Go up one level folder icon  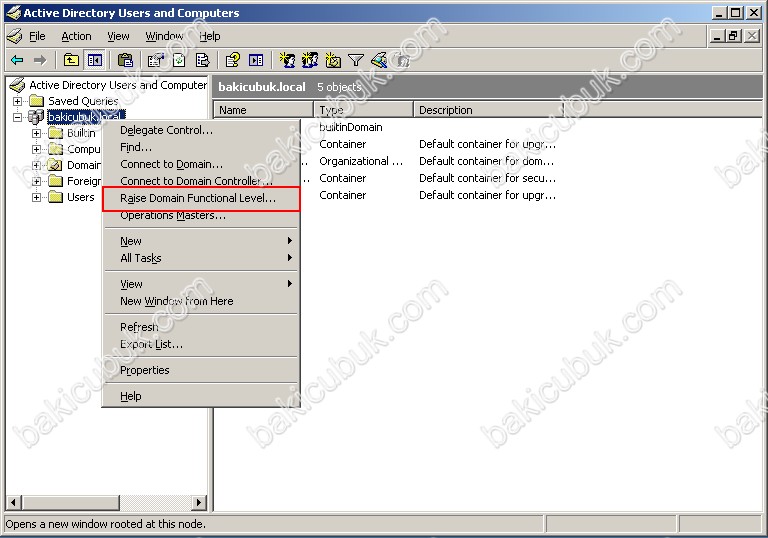coord(72,60)
